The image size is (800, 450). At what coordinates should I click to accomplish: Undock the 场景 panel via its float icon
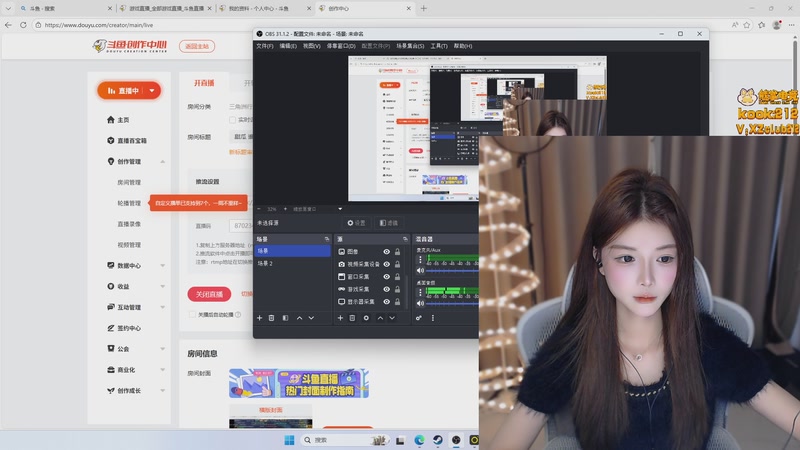(327, 239)
